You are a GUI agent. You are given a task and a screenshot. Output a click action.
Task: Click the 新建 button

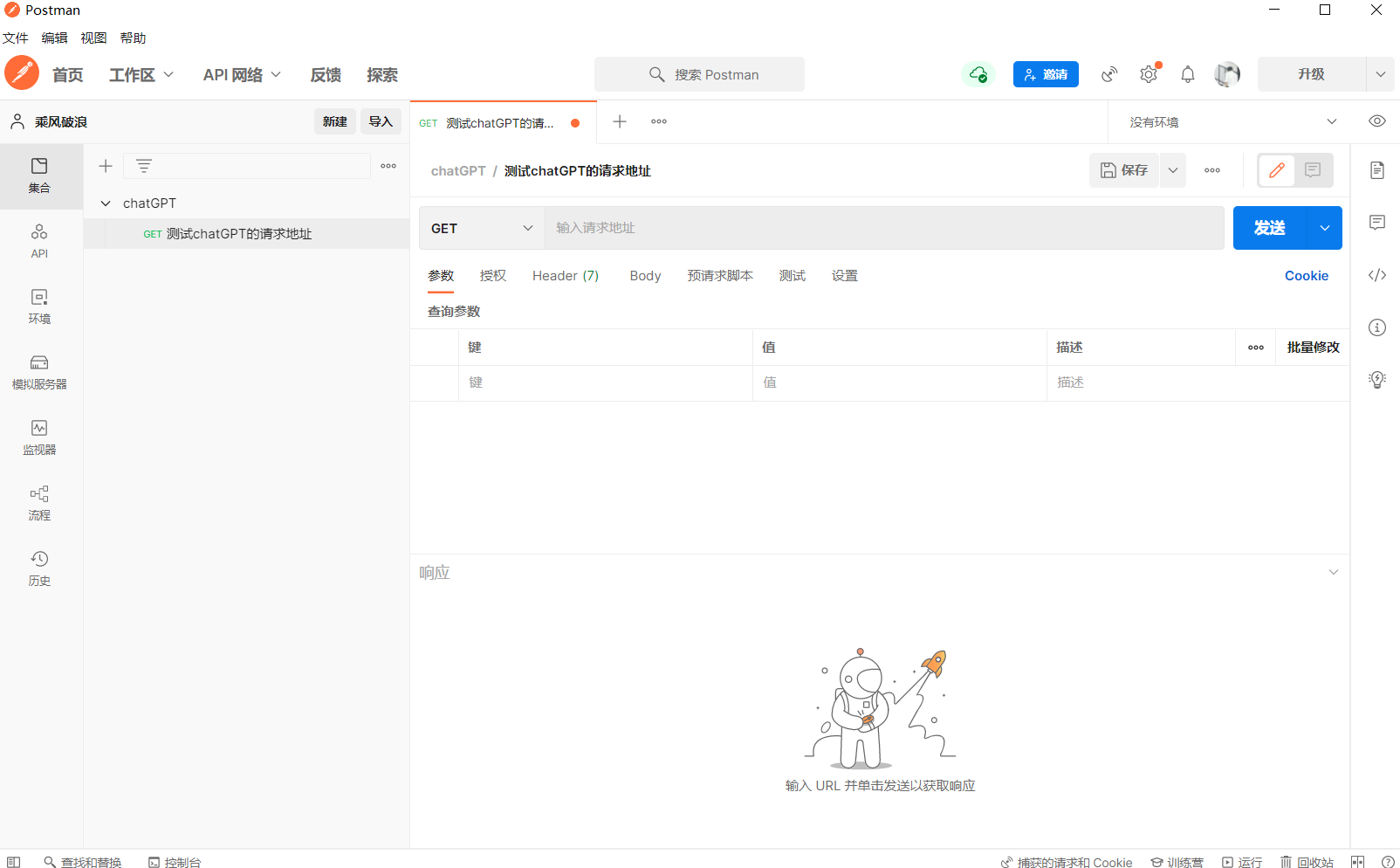tap(335, 121)
